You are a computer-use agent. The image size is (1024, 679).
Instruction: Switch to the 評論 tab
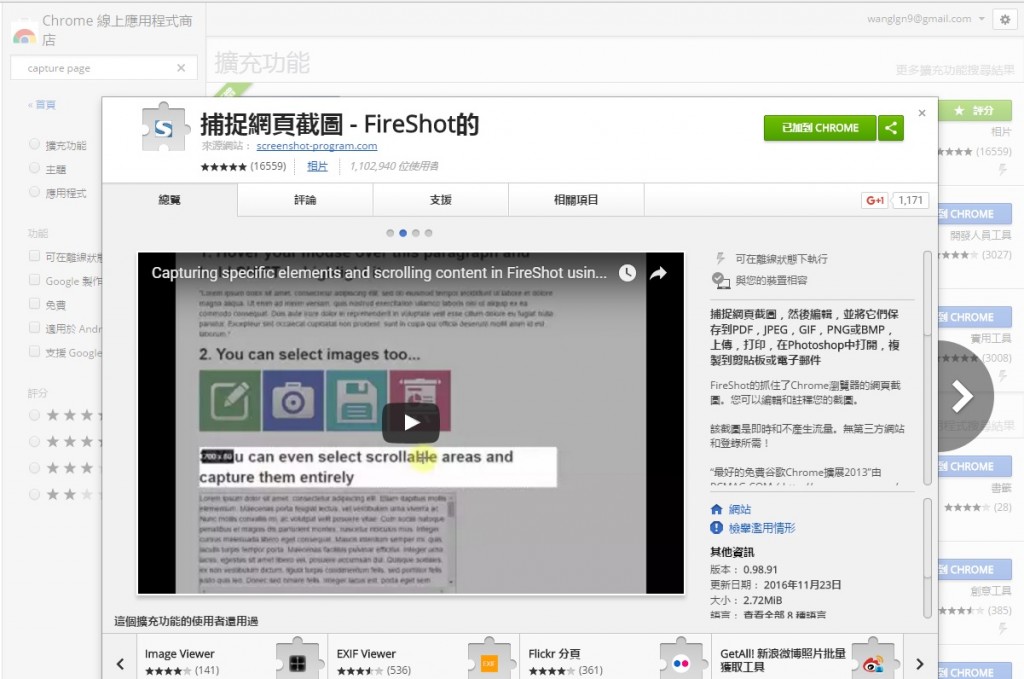pos(305,200)
